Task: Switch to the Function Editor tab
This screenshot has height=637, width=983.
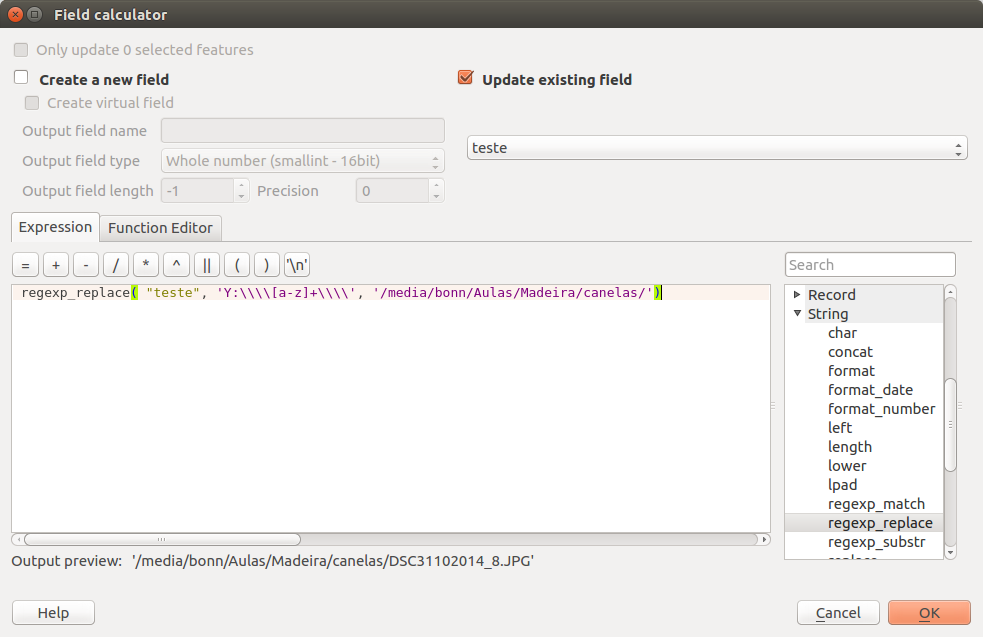Action: [160, 227]
